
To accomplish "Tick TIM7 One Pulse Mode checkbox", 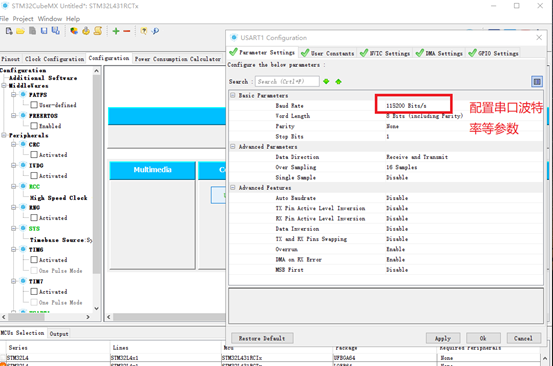I will [34, 302].
